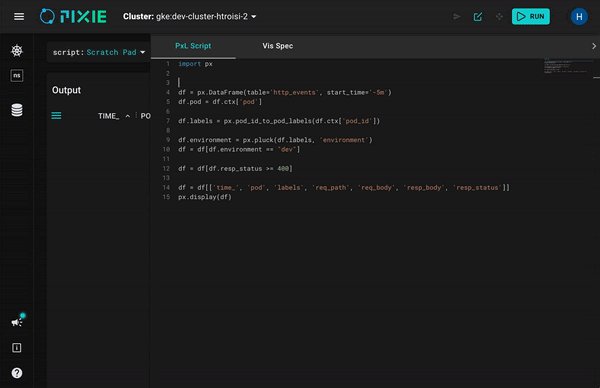
Task: Switch to the PxL Script tab
Action: (193, 46)
